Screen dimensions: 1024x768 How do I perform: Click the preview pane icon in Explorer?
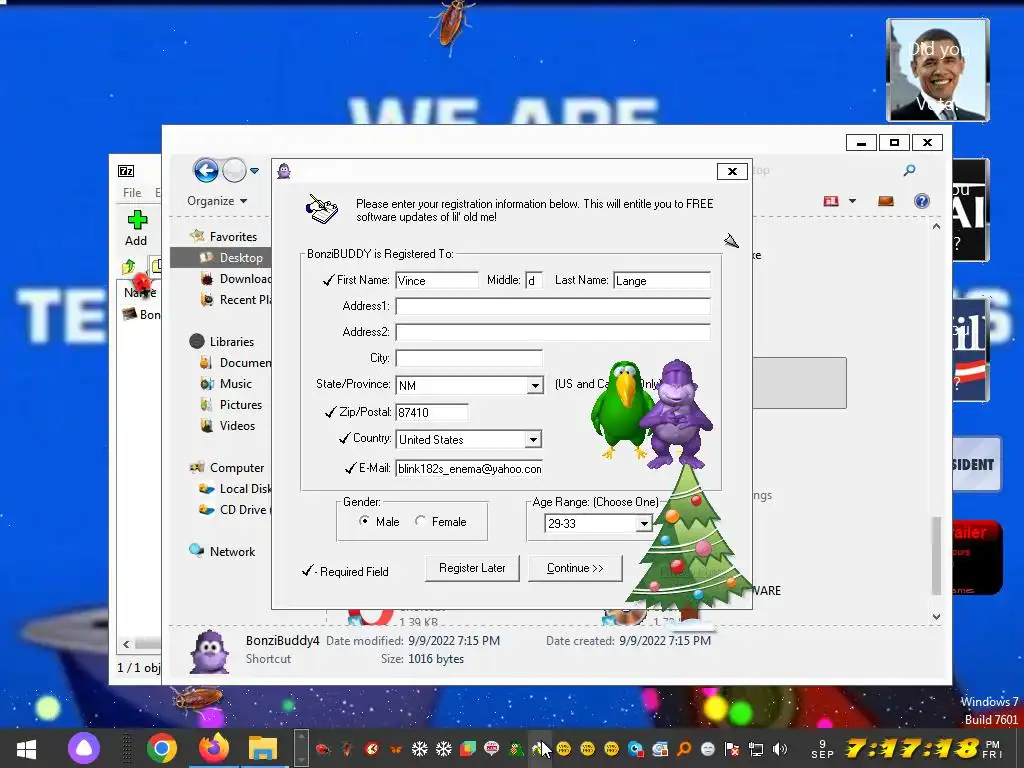pyautogui.click(x=886, y=201)
